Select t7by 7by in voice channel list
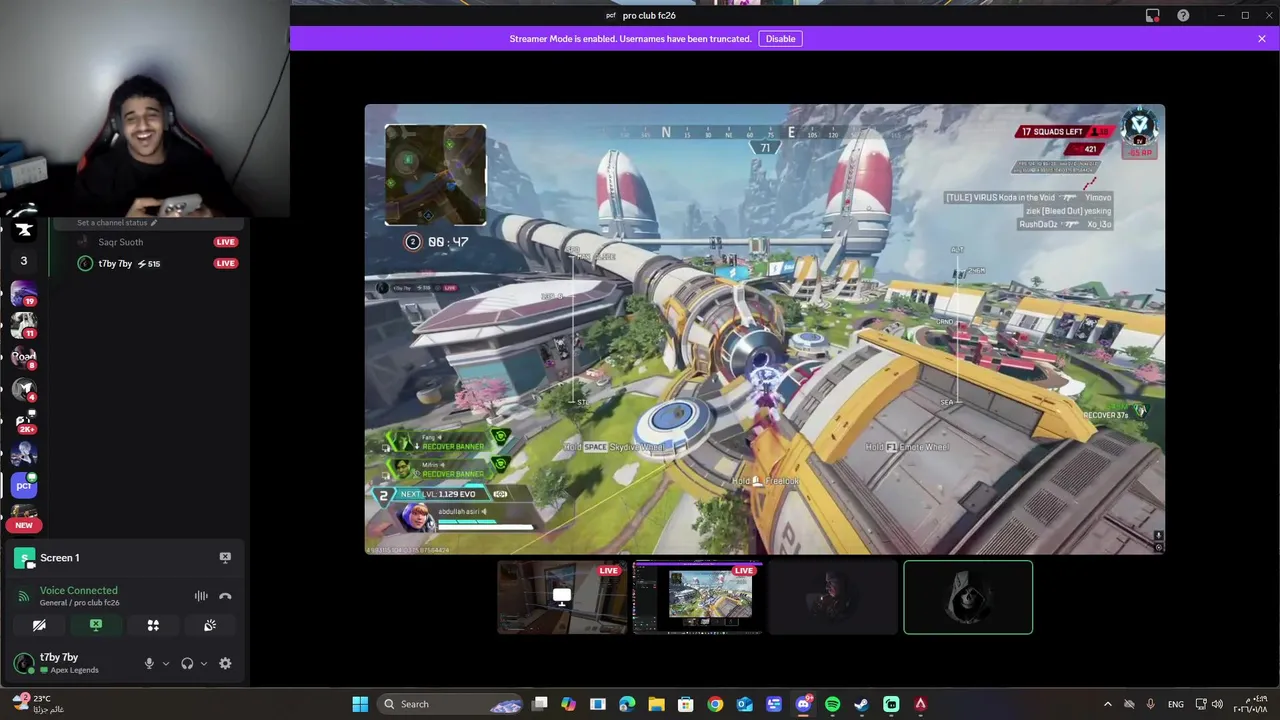 tap(115, 263)
